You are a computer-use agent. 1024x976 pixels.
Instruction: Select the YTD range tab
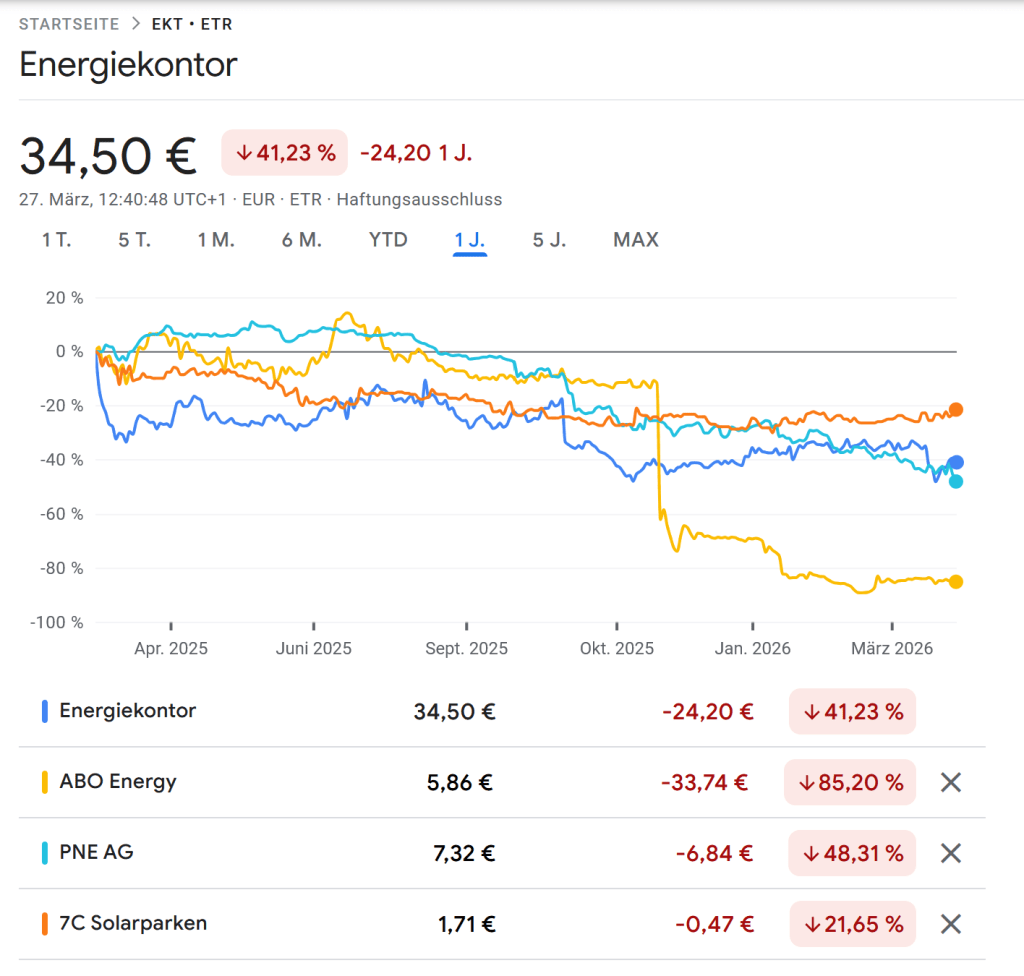(x=388, y=240)
